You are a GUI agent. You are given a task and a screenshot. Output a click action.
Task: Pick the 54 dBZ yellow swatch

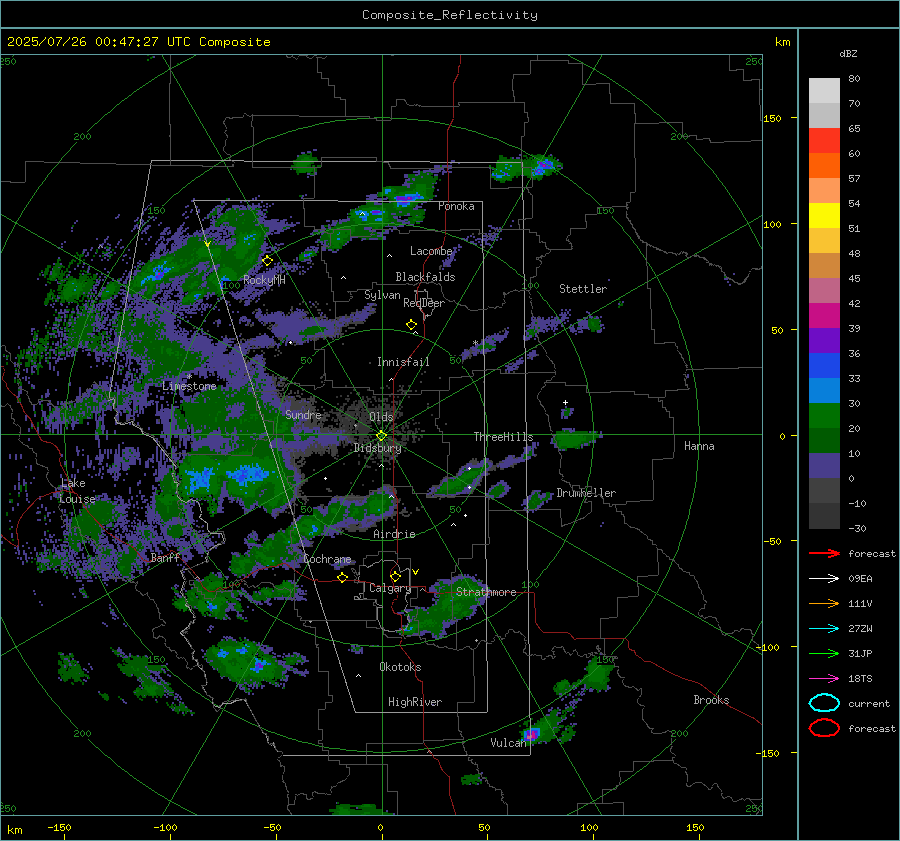(x=824, y=216)
